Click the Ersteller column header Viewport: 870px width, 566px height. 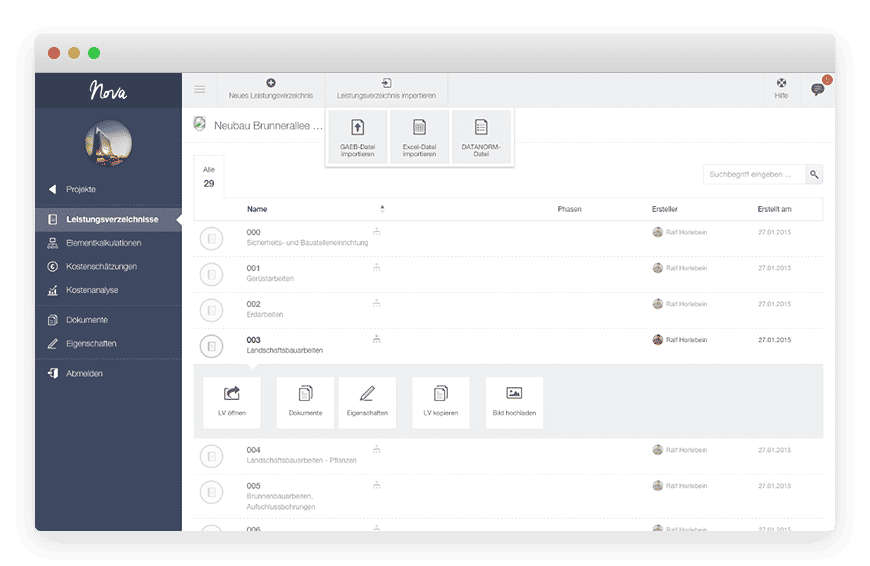tap(665, 209)
